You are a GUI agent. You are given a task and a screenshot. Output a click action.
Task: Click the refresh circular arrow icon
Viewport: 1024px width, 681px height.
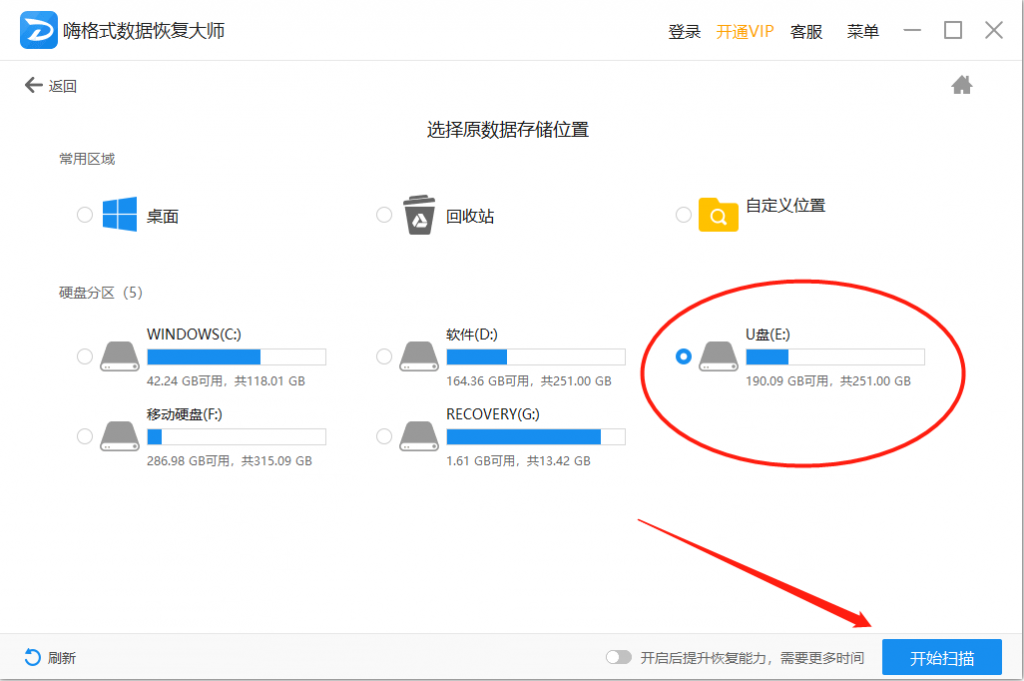32,657
